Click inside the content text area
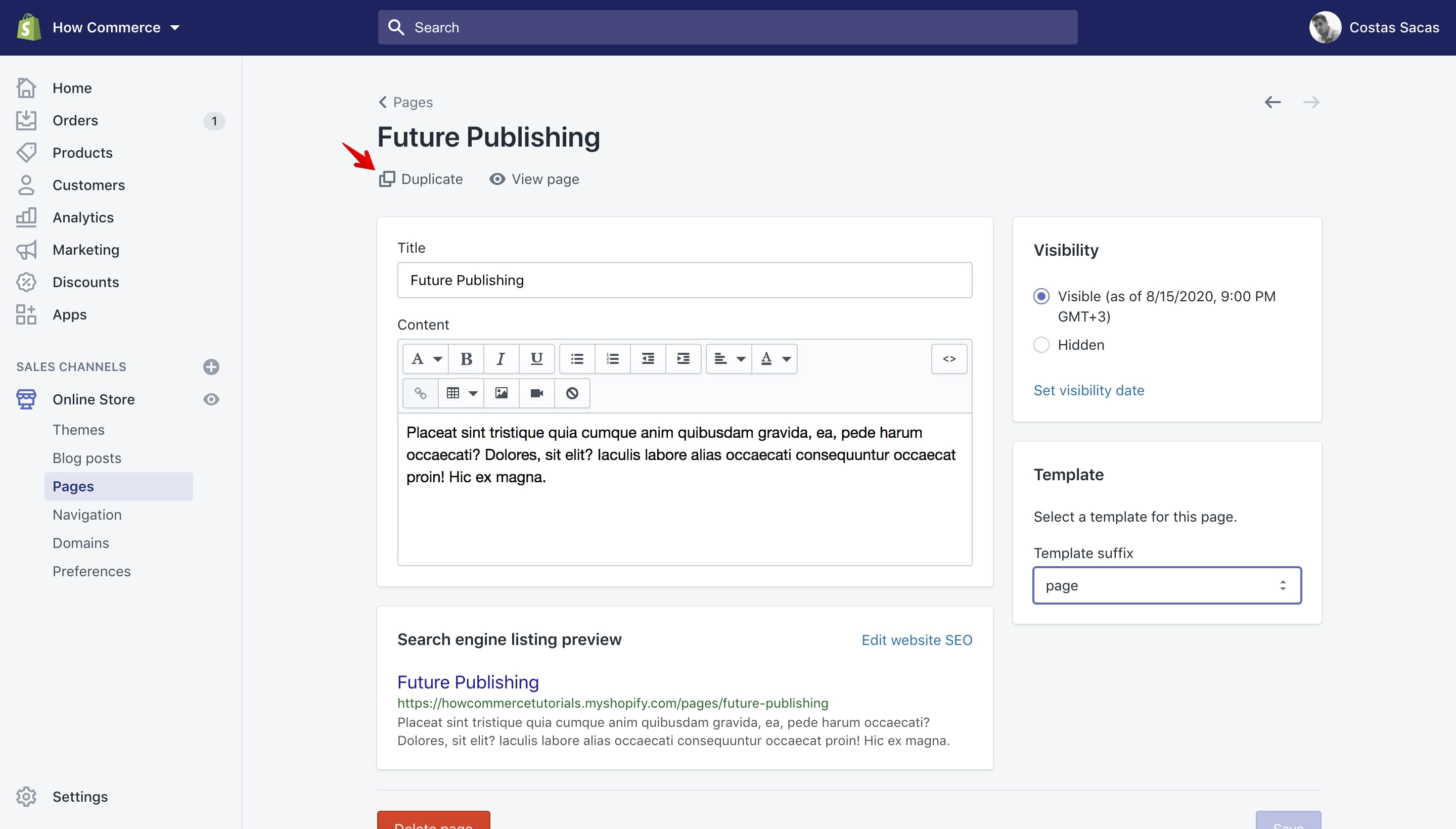Image resolution: width=1456 pixels, height=829 pixels. 685,489
